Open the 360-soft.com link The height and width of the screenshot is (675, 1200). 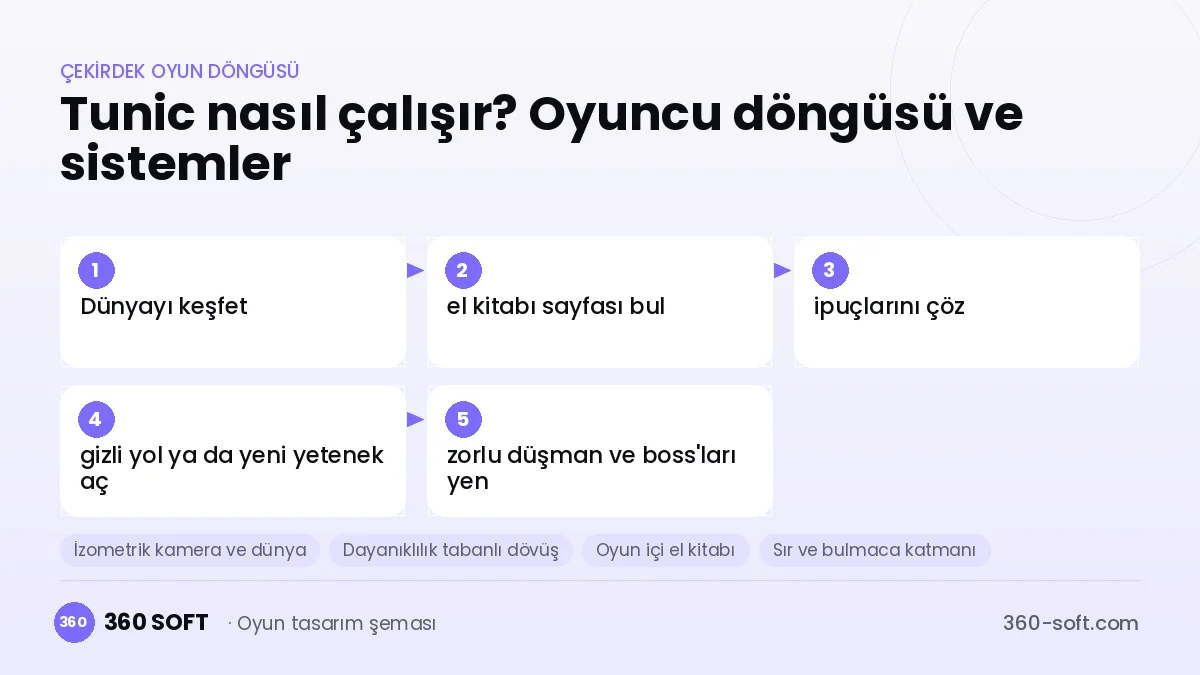point(1071,623)
